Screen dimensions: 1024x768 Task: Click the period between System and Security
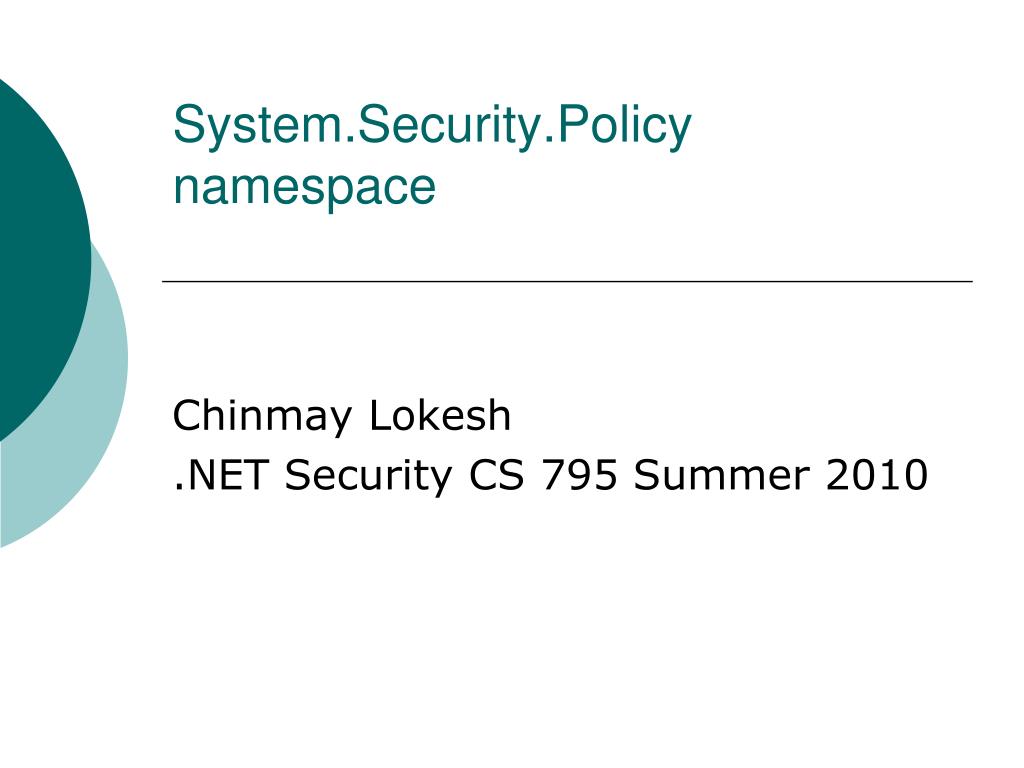350,140
